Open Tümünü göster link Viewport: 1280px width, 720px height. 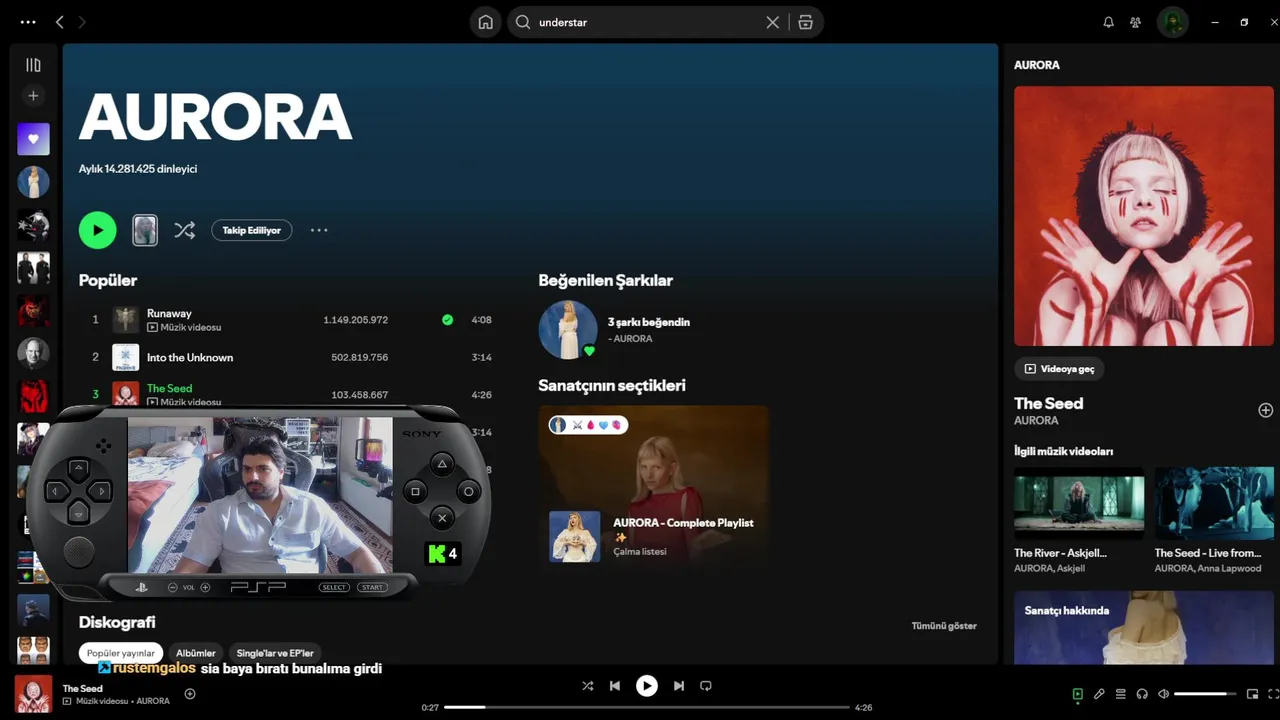[944, 626]
